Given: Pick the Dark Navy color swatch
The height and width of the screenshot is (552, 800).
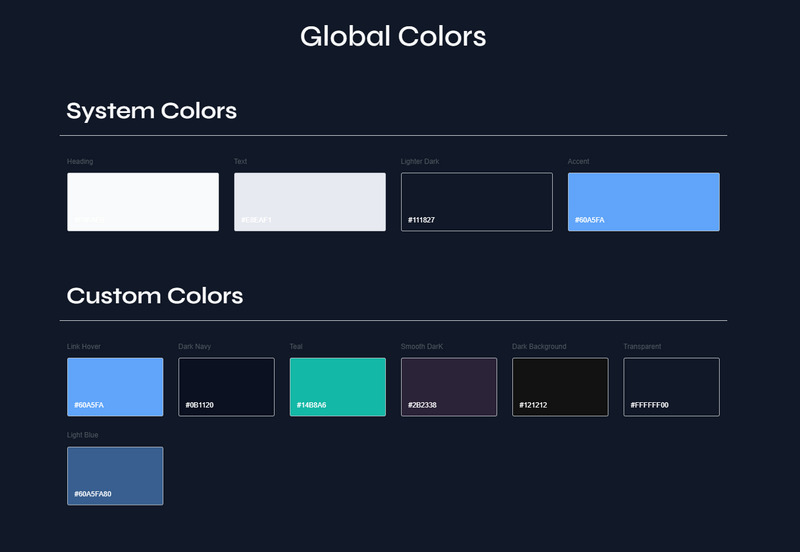Looking at the screenshot, I should 226,386.
